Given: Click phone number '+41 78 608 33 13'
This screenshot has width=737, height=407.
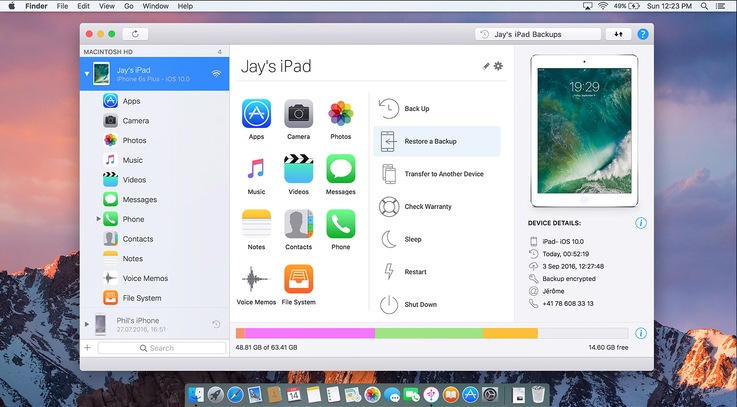Looking at the screenshot, I should 568,304.
